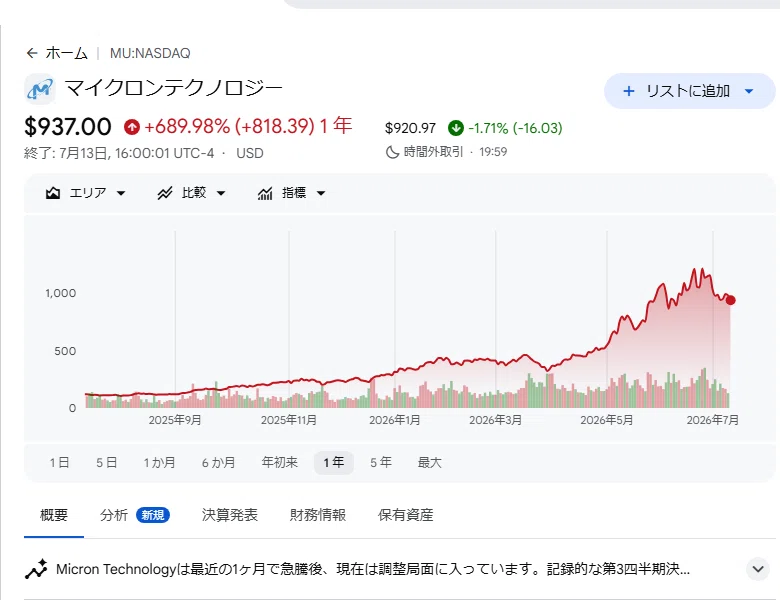The height and width of the screenshot is (600, 780).
Task: Click the 時間外取引 label
Action: tap(433, 152)
